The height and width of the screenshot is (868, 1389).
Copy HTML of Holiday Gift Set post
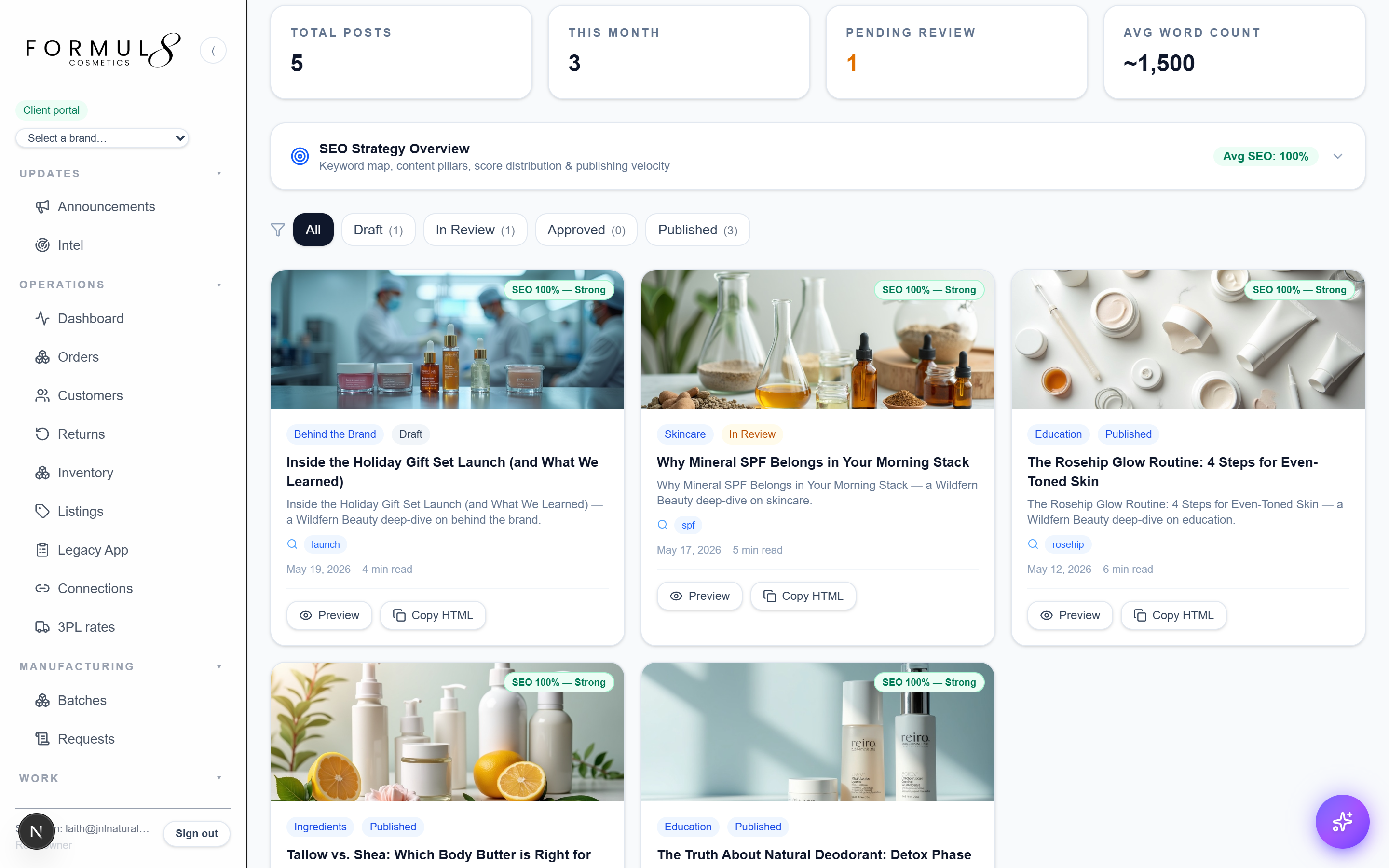(x=433, y=615)
